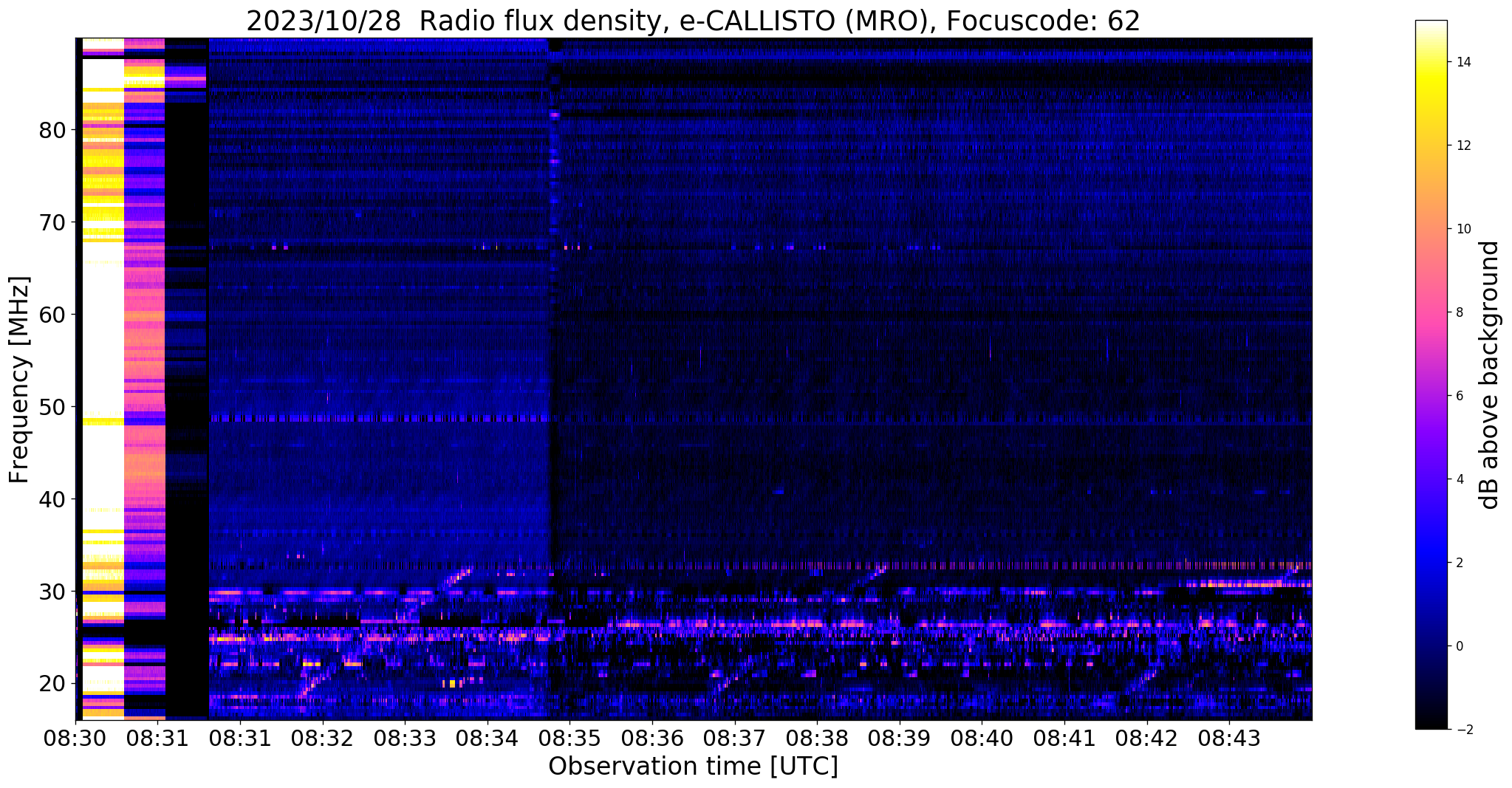Screen dimensions: 1512x788
Task: Click the colorbar tick value 10
Action: tap(1463, 229)
